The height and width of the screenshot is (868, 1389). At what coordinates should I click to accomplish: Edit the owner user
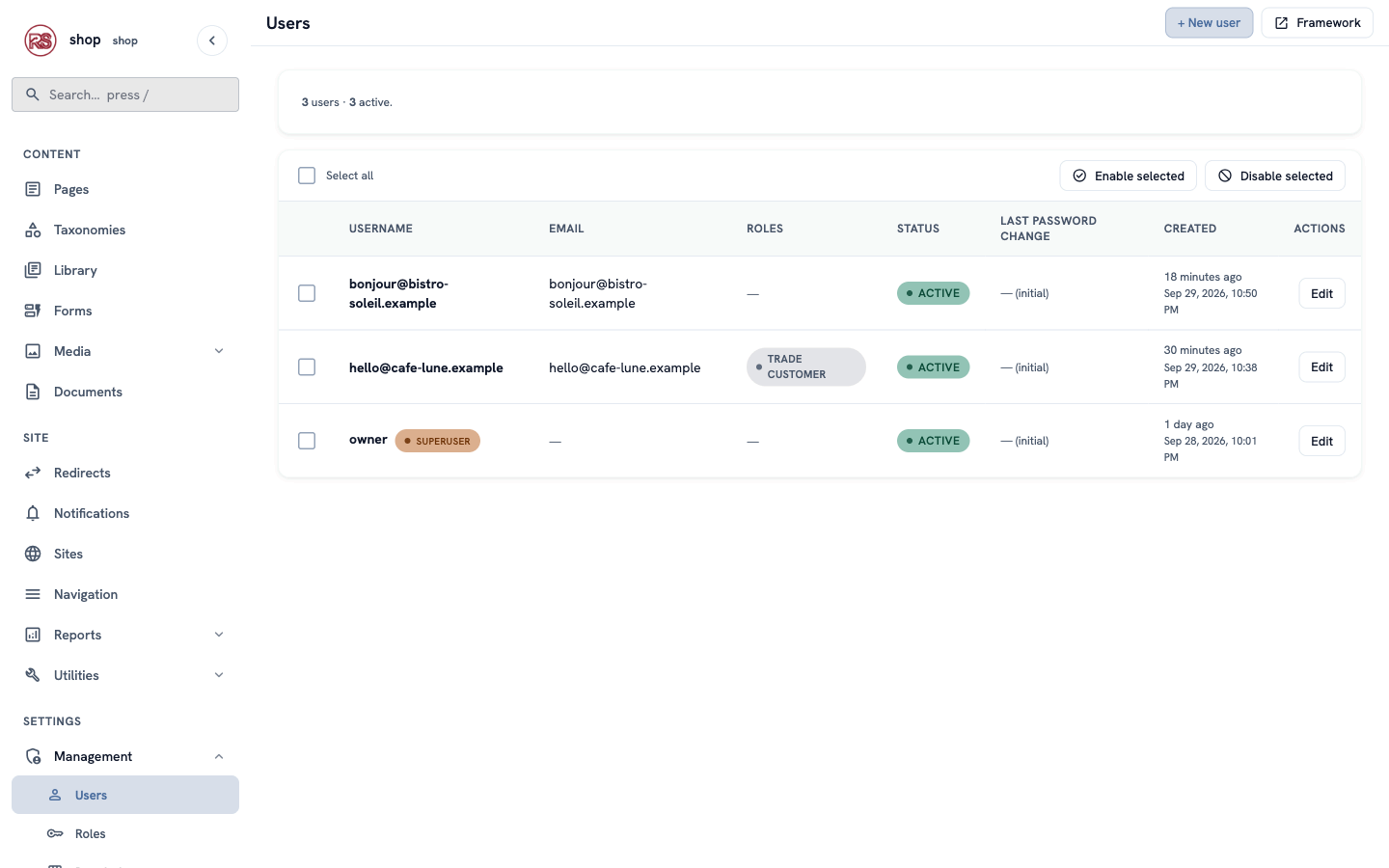(x=1321, y=441)
